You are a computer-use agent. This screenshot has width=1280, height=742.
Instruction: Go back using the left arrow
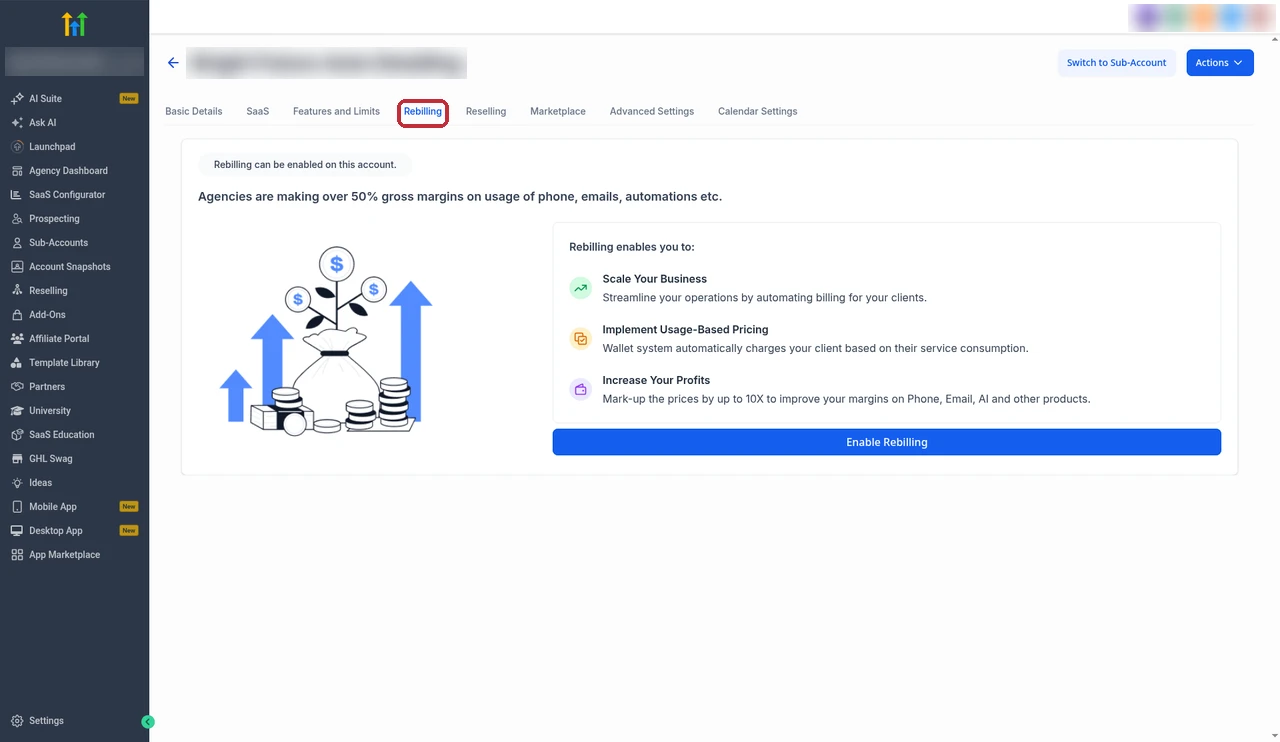pos(173,63)
